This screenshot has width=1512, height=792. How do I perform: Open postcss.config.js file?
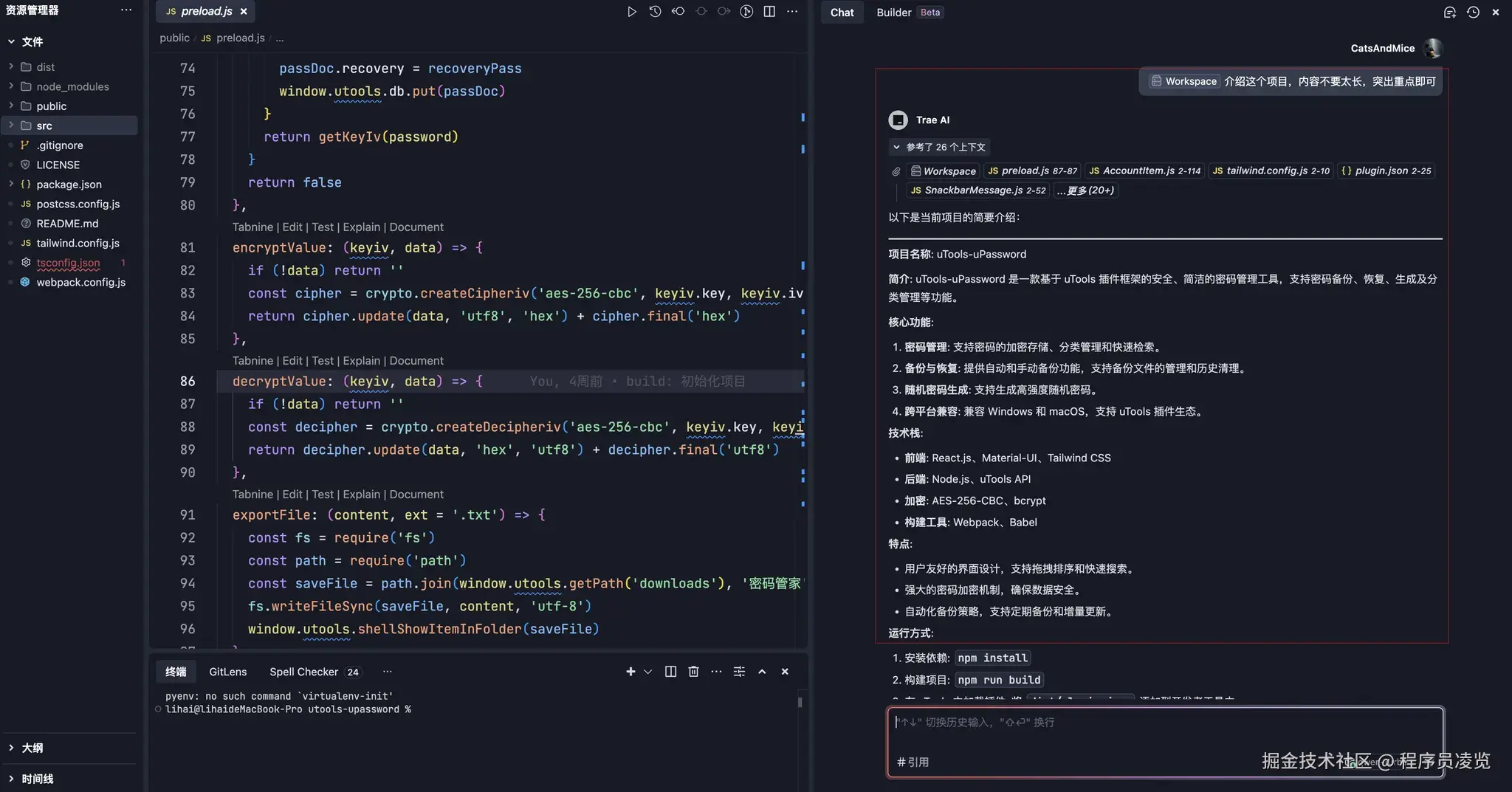click(78, 204)
